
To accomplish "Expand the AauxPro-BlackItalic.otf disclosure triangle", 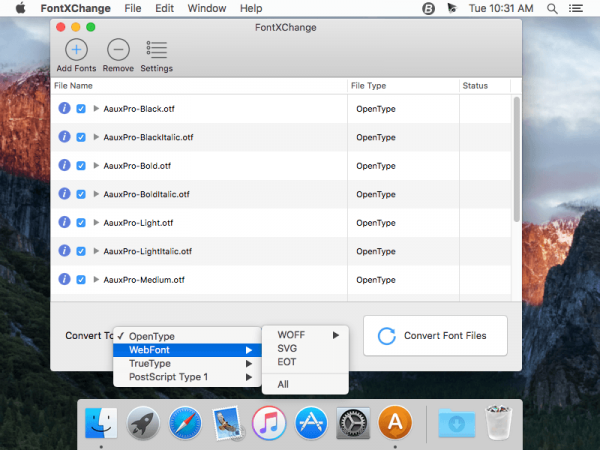I will [x=96, y=137].
